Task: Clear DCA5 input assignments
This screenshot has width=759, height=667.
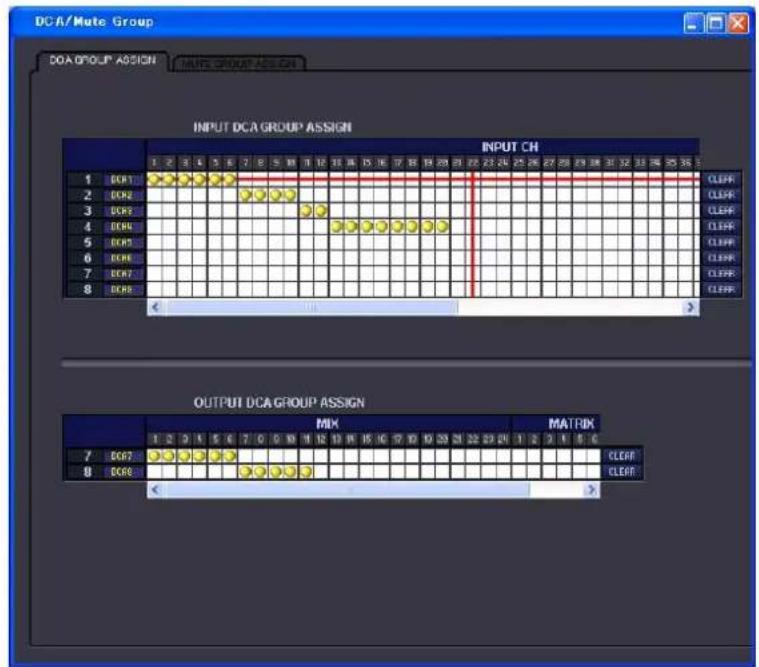Action: [x=721, y=242]
